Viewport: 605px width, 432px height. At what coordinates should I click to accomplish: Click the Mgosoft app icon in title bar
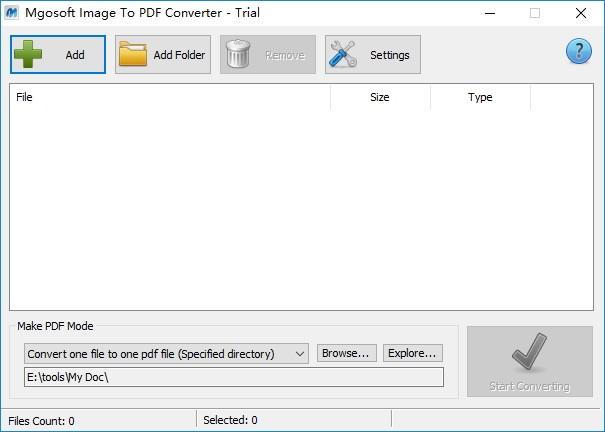pyautogui.click(x=12, y=13)
